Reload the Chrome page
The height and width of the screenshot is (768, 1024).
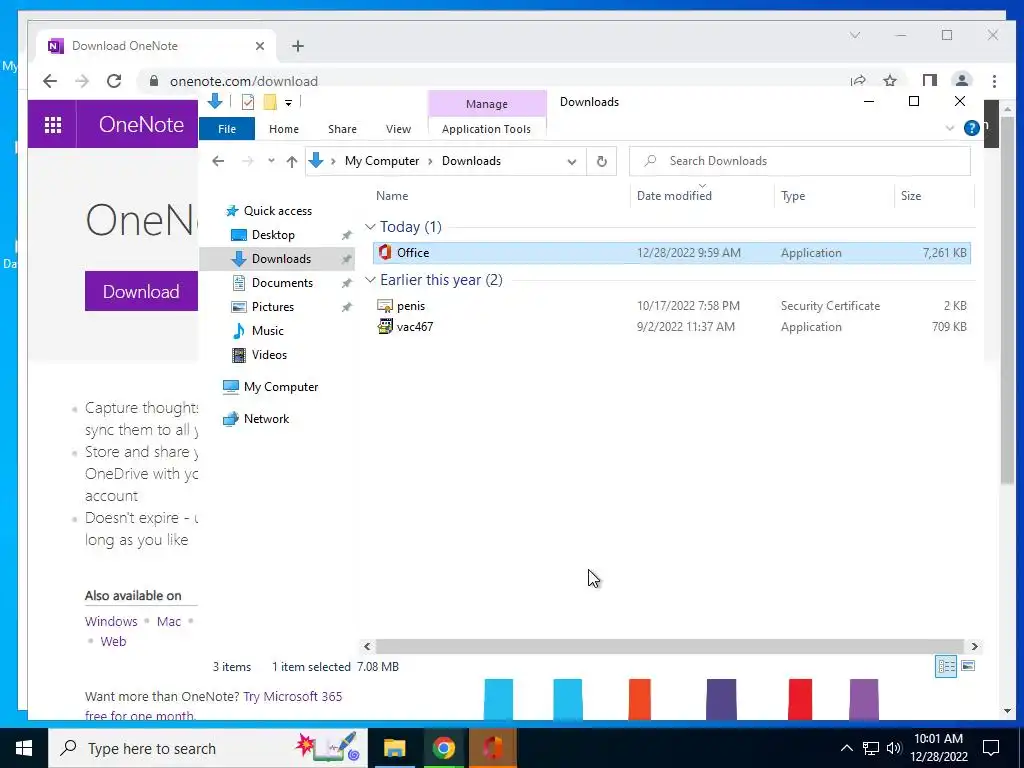coord(114,81)
